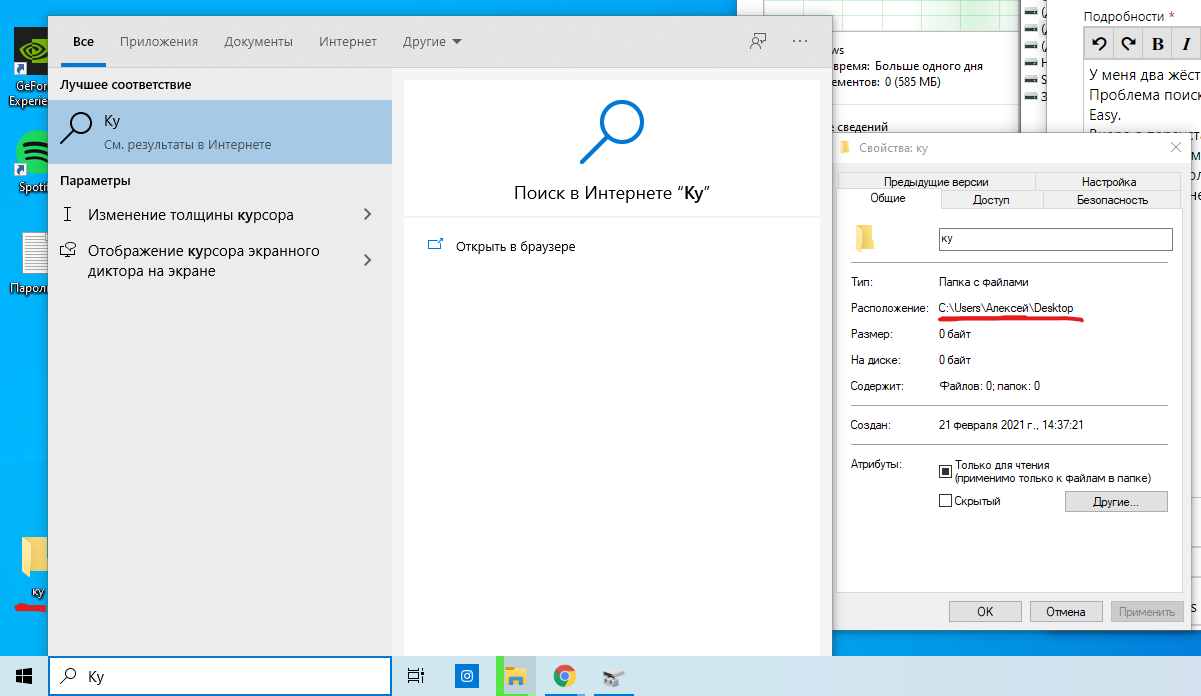1201x696 pixels.
Task: Click the OK button in Свойства dialog
Action: pyautogui.click(x=985, y=611)
